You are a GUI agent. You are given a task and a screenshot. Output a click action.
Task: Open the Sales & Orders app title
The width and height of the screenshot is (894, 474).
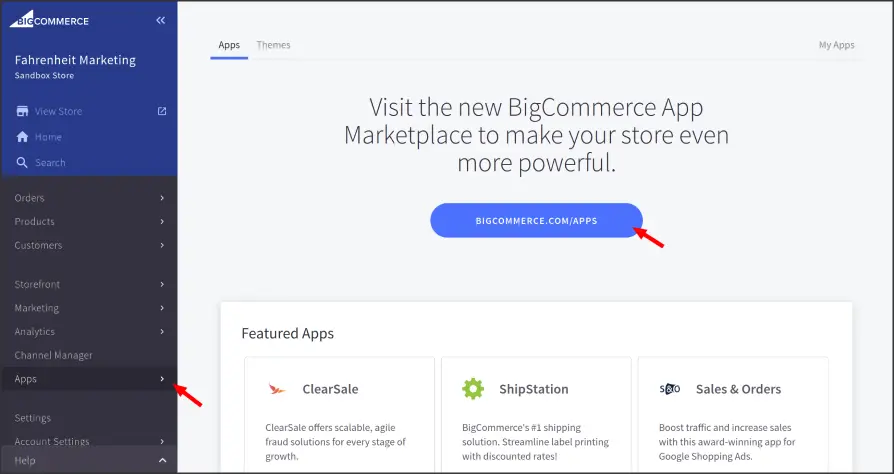738,389
